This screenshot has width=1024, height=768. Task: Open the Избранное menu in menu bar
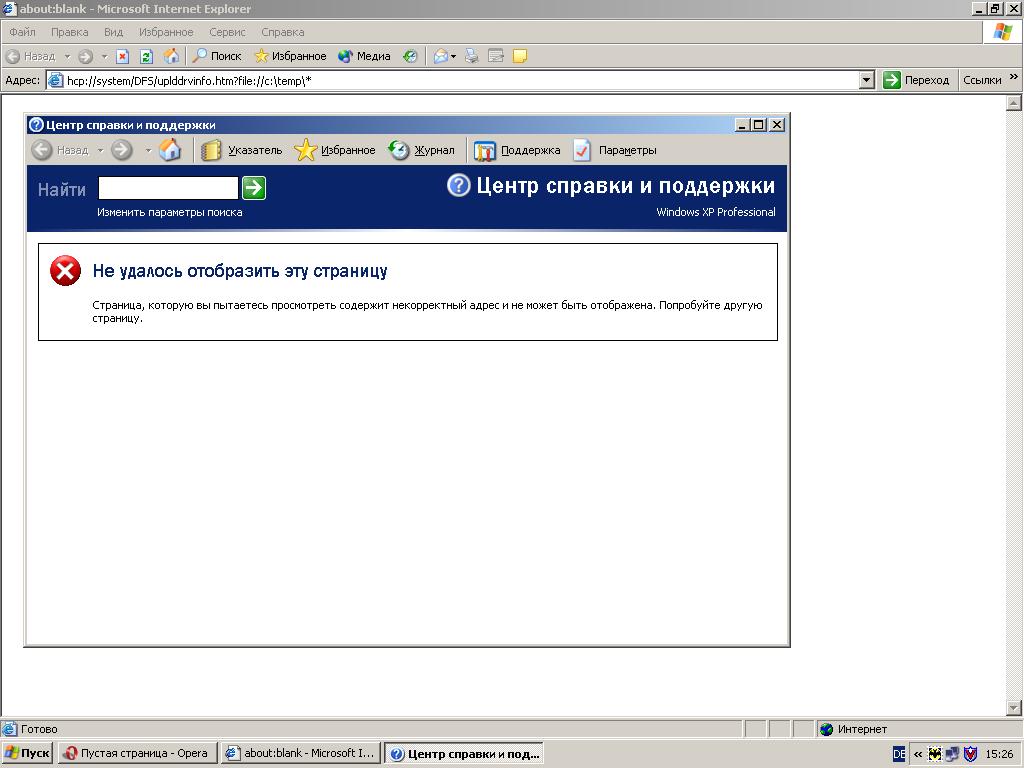[166, 32]
